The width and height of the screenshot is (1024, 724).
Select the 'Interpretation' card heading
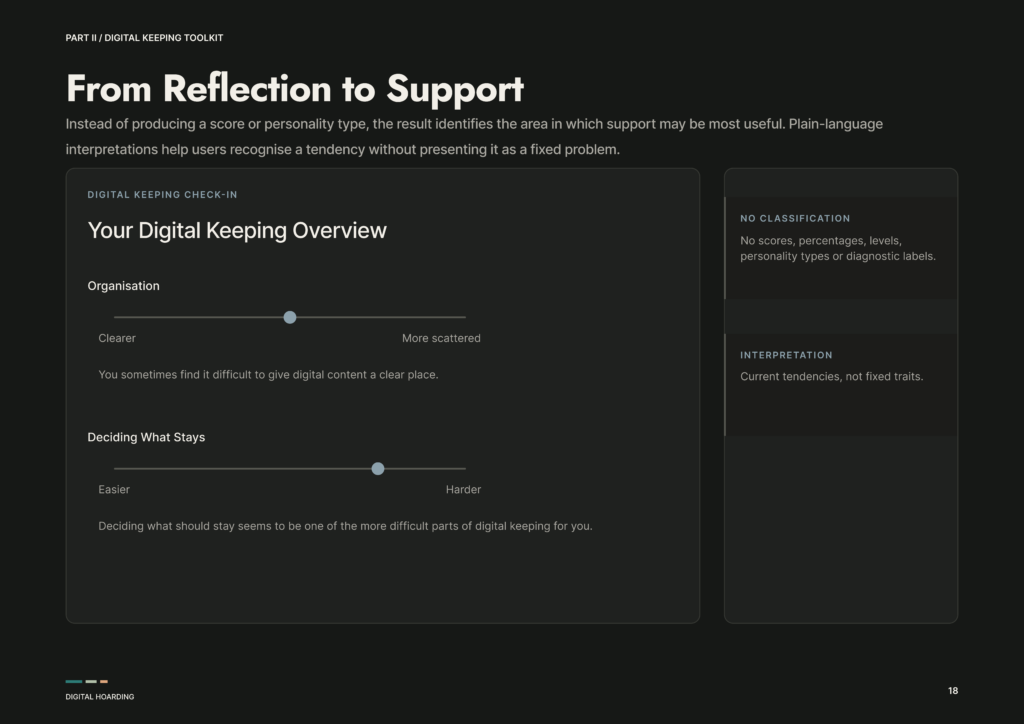(786, 355)
